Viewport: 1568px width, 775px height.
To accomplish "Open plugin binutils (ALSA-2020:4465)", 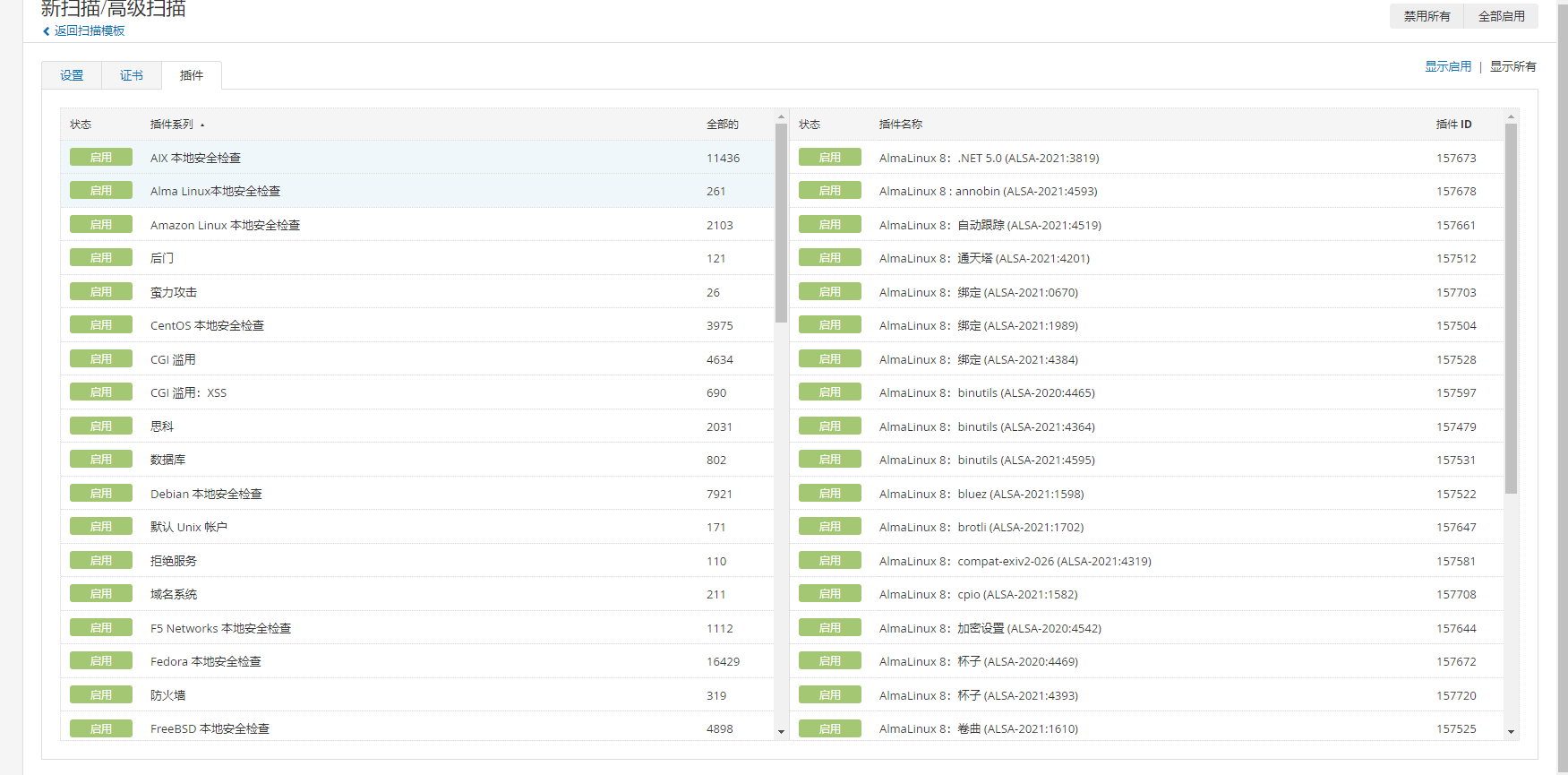I will pyautogui.click(x=987, y=392).
